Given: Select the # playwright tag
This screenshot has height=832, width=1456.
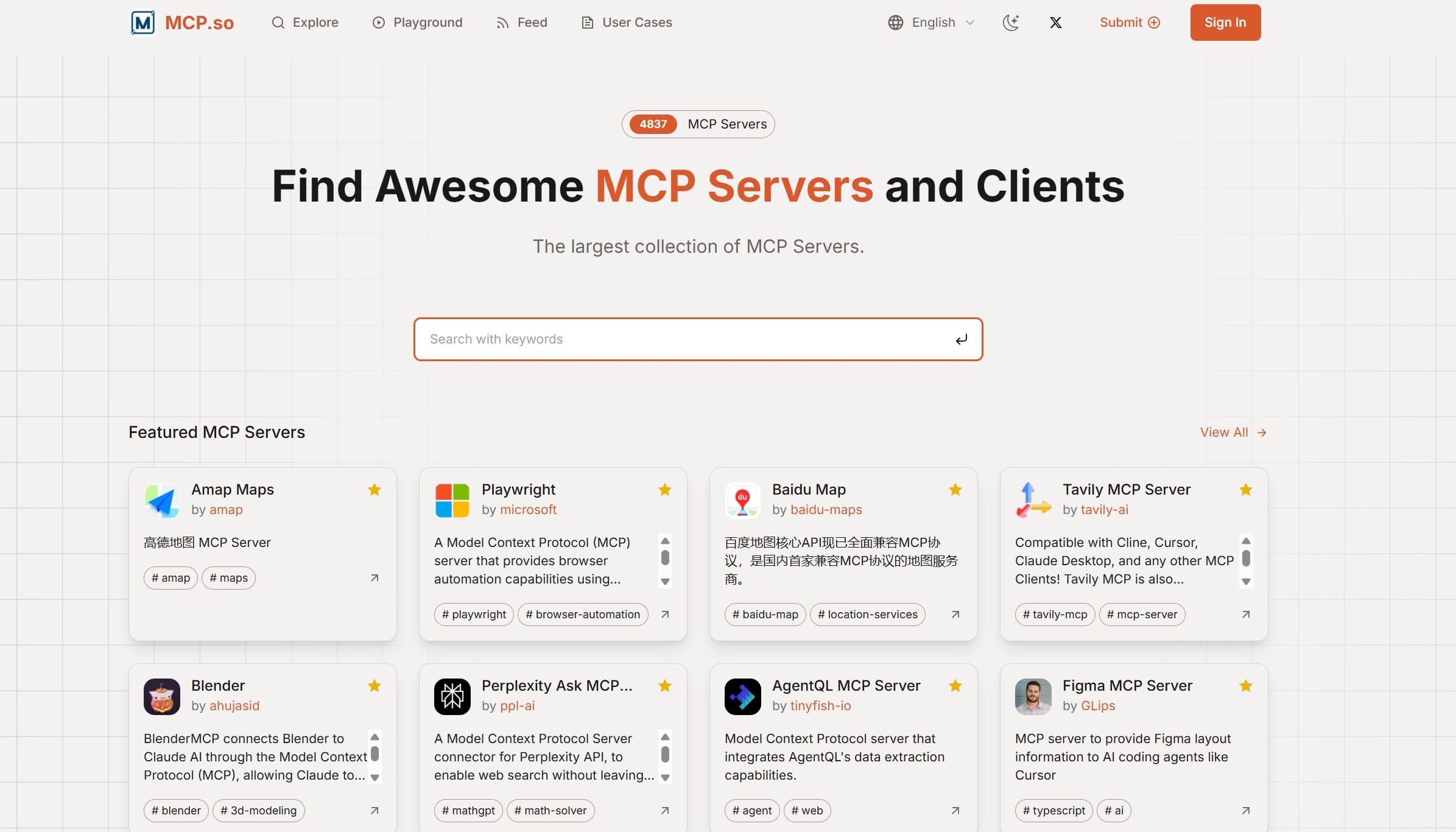Looking at the screenshot, I should (474, 615).
